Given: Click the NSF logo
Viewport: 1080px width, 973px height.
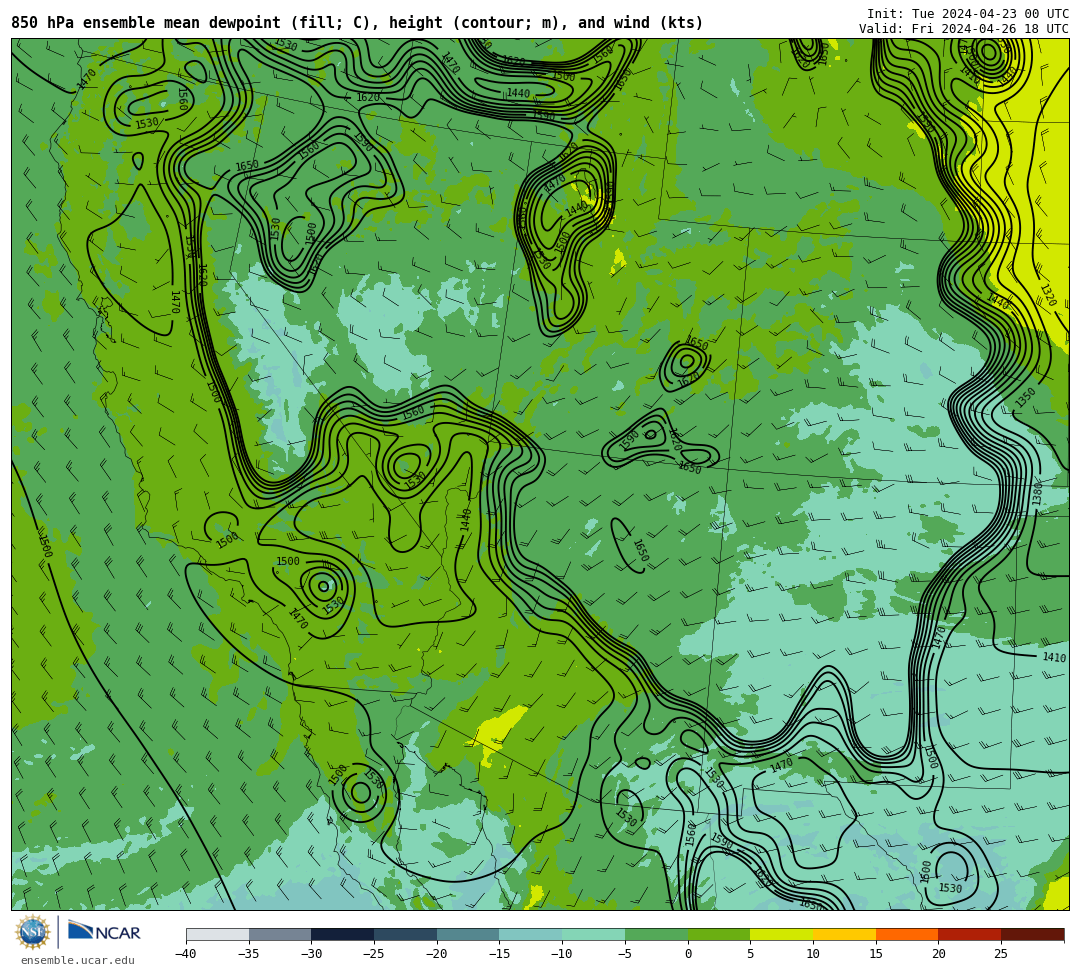Looking at the screenshot, I should tap(32, 932).
